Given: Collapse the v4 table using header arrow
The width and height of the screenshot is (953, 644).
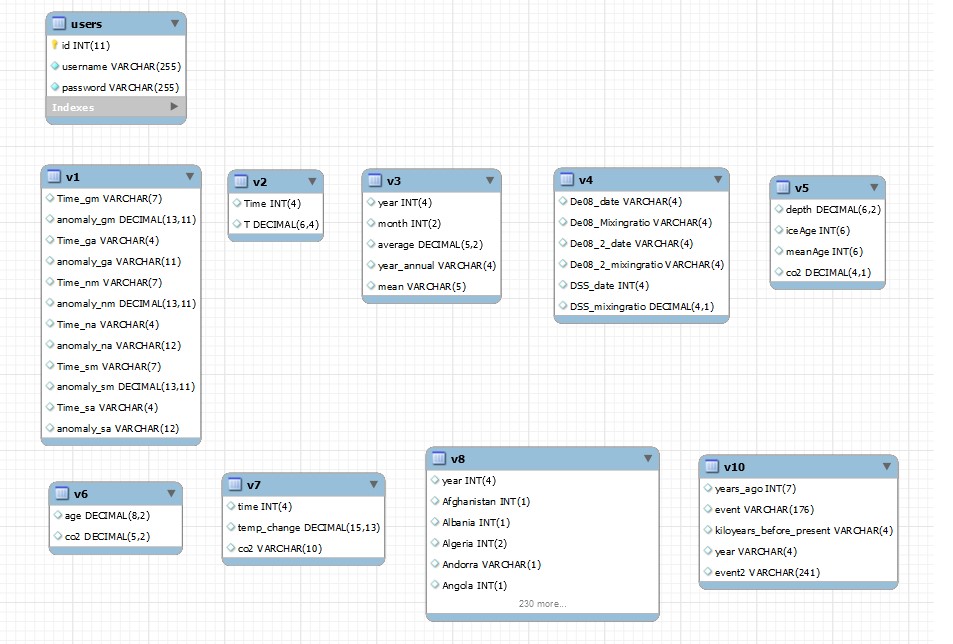Looking at the screenshot, I should tap(718, 179).
